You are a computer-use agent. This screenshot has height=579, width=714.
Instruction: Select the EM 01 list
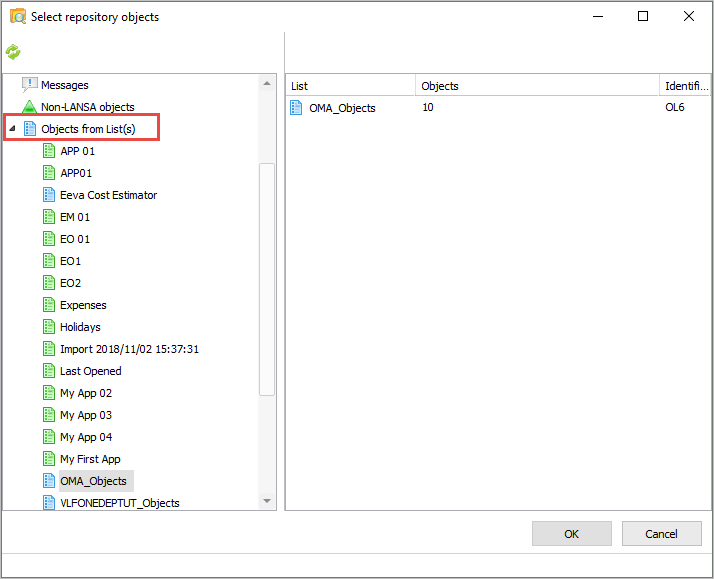tap(75, 217)
